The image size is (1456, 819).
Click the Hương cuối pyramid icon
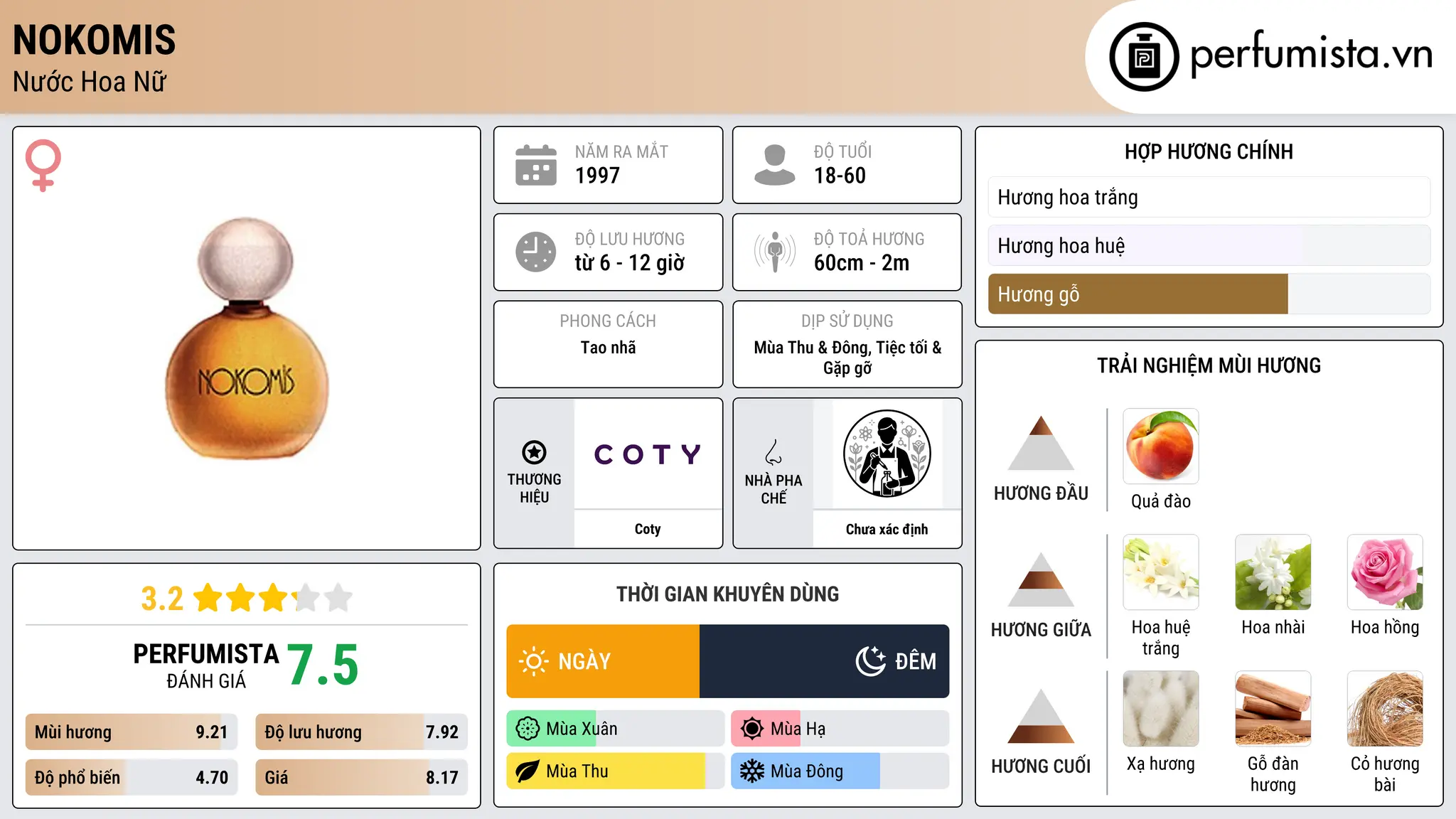click(x=1041, y=716)
